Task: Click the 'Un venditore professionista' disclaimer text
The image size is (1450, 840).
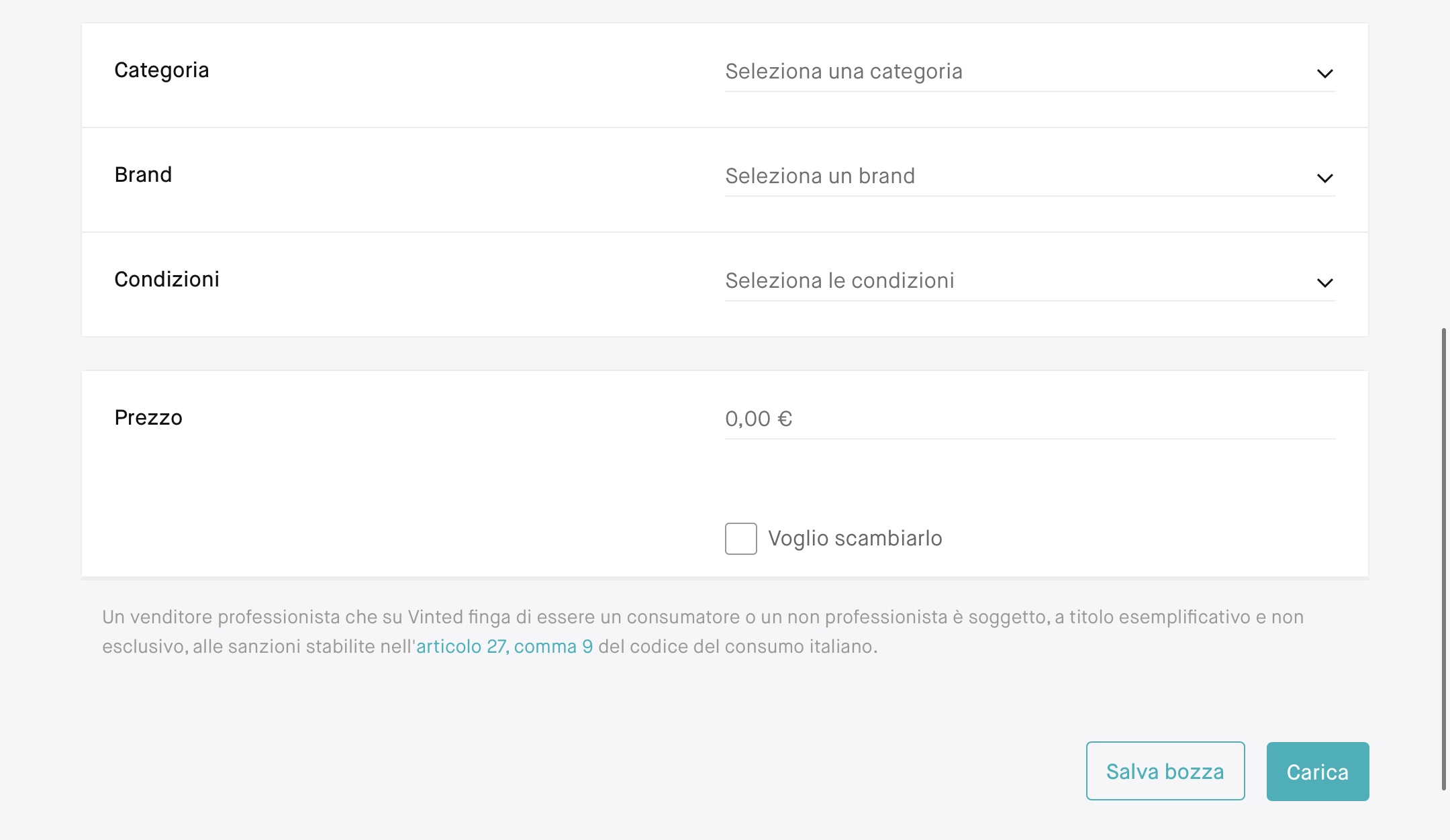Action: [222, 617]
